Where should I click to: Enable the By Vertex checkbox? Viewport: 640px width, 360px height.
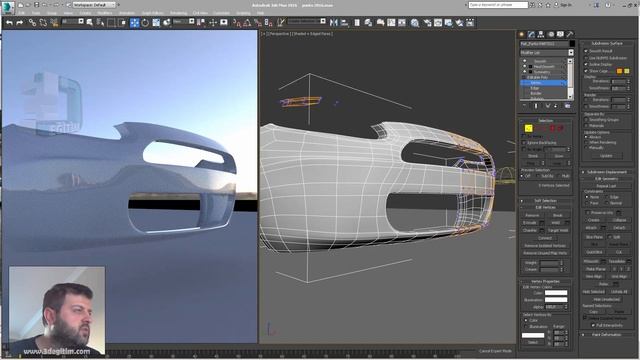(524, 136)
